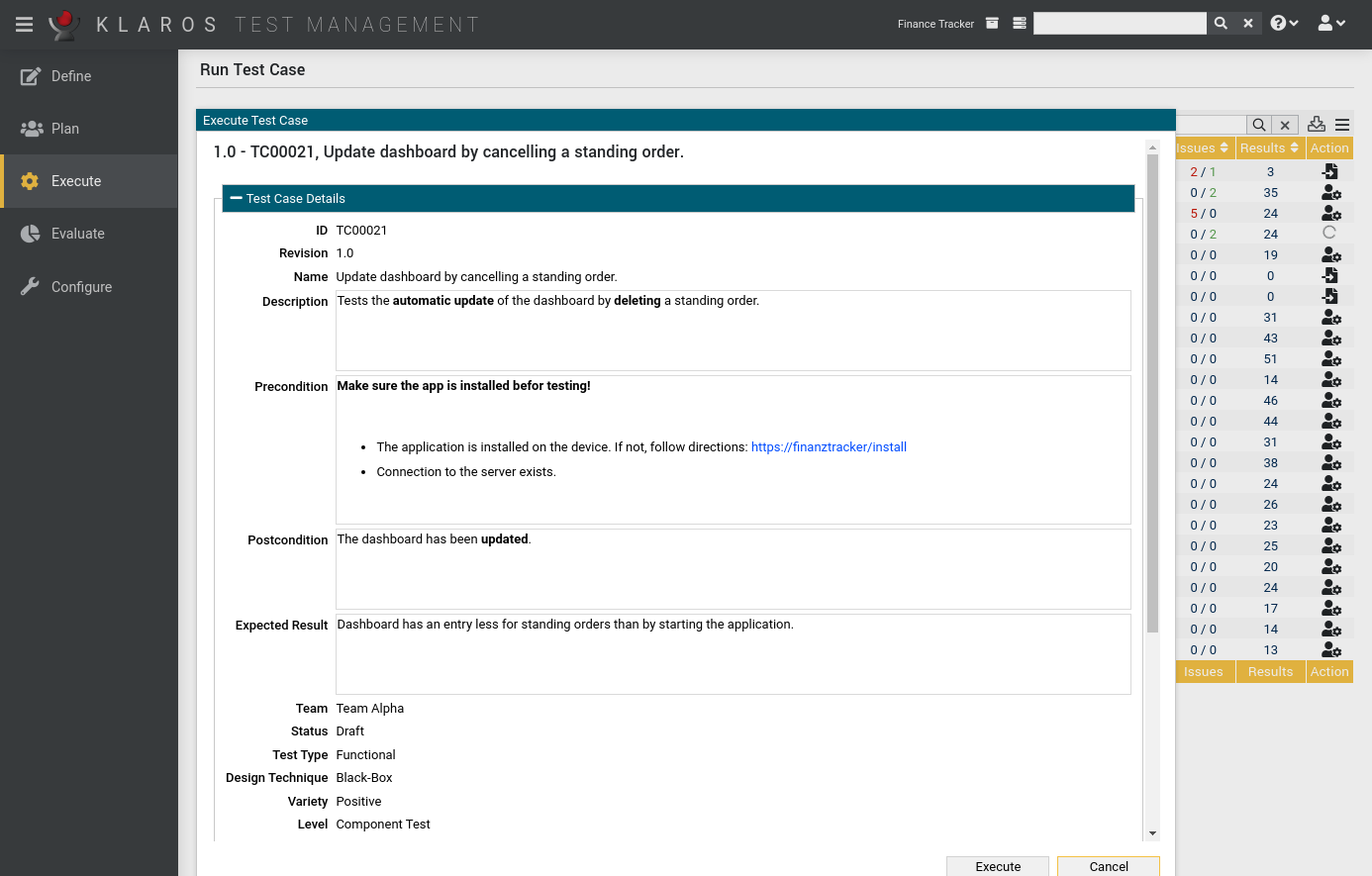This screenshot has width=1372, height=876.
Task: Open the list options icon in the right panel
Action: [1342, 124]
